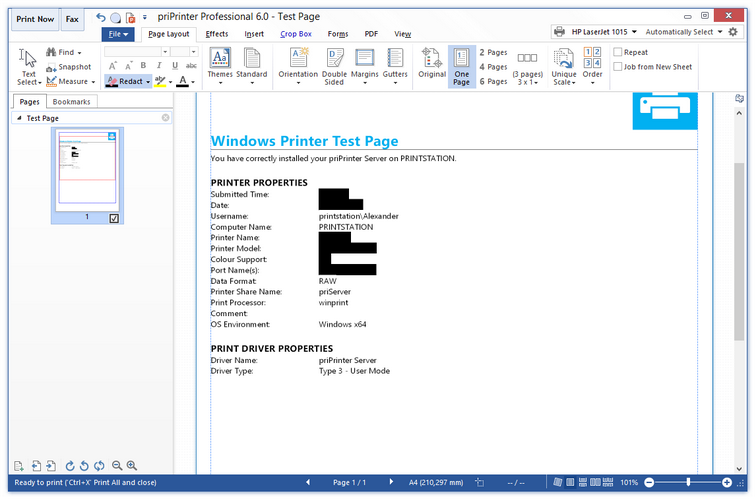Select the 2 Pages layout
The width and height of the screenshot is (755, 499).
[493, 52]
